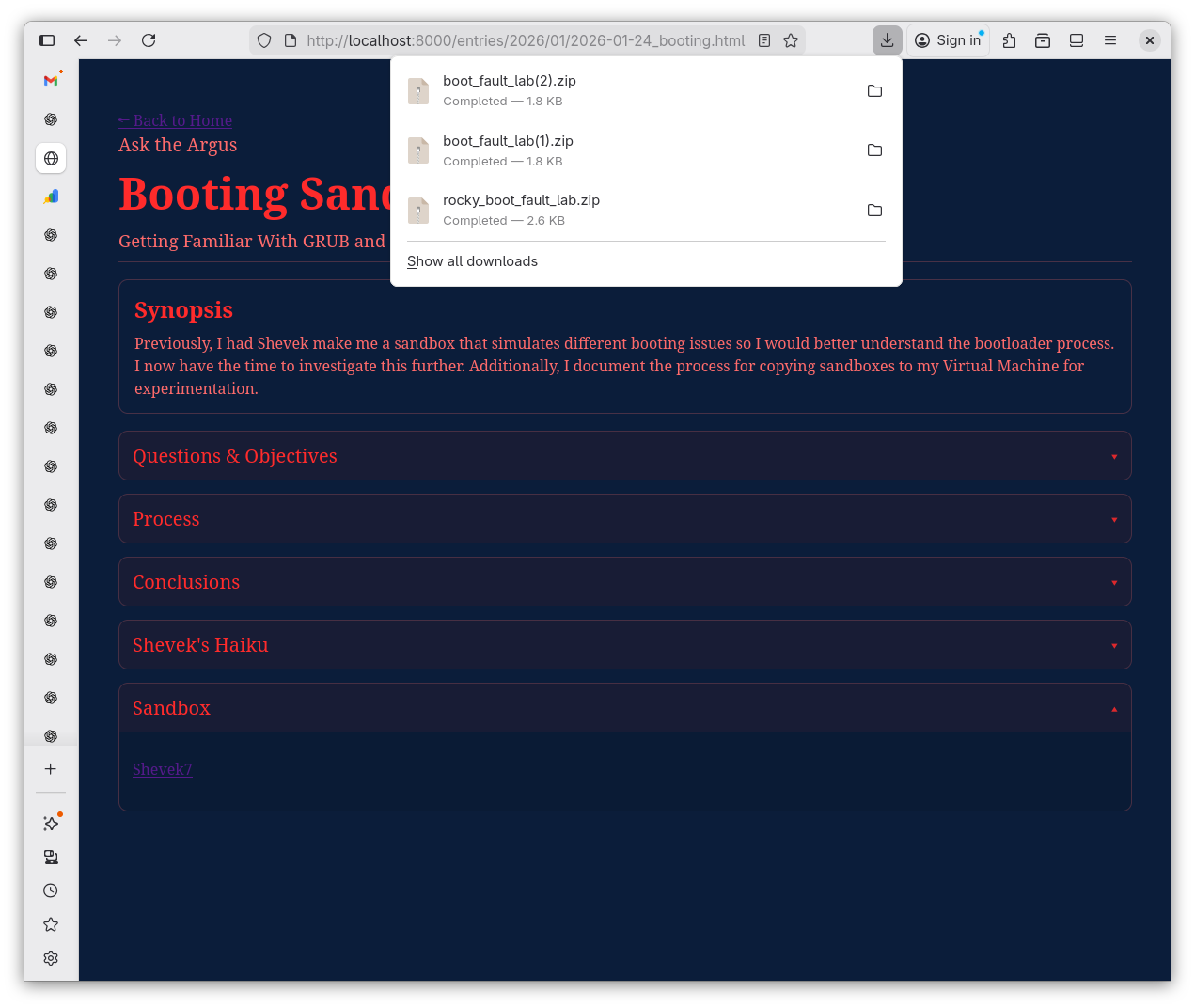The image size is (1195, 1008).
Task: Follow the Shevek7 link
Action: click(163, 769)
